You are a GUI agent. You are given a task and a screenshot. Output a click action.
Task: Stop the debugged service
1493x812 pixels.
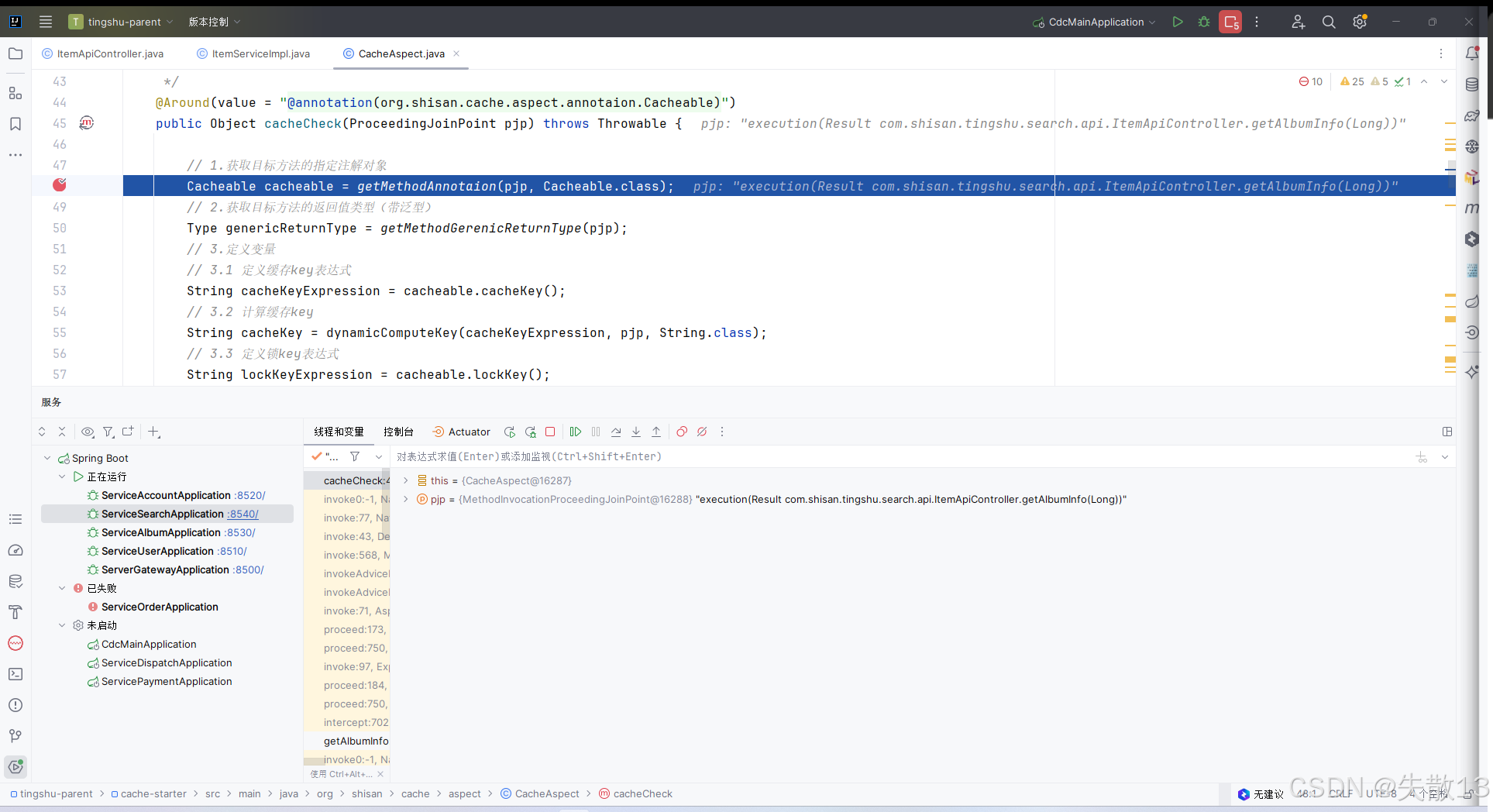(550, 432)
